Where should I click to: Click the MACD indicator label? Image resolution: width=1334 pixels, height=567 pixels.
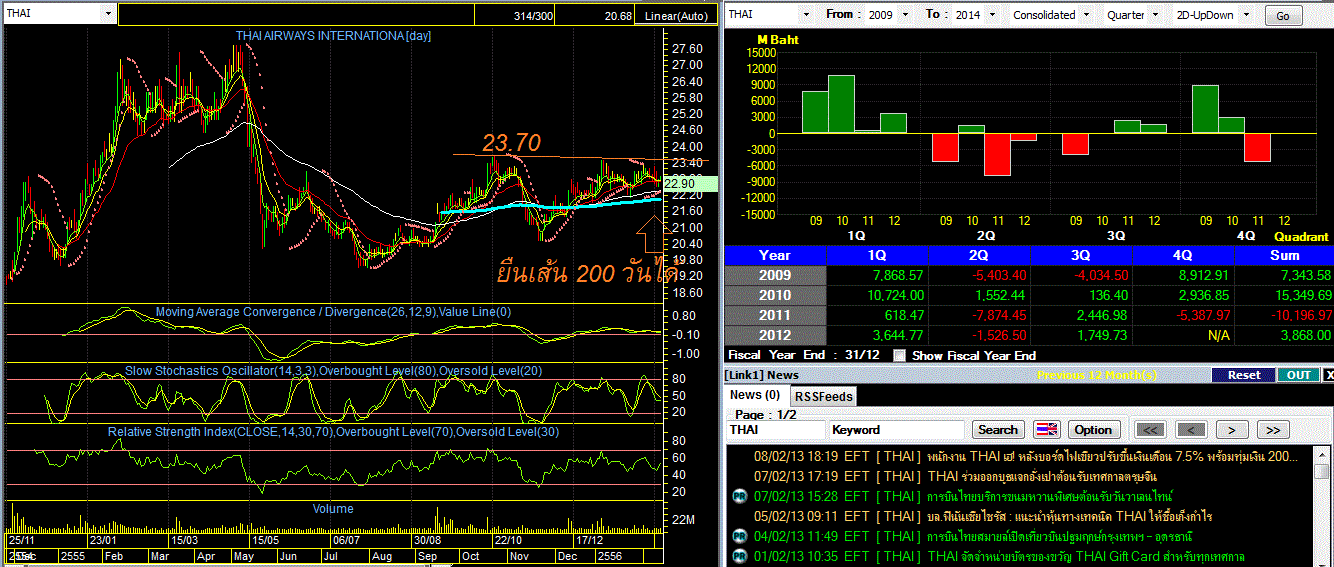pyautogui.click(x=333, y=312)
